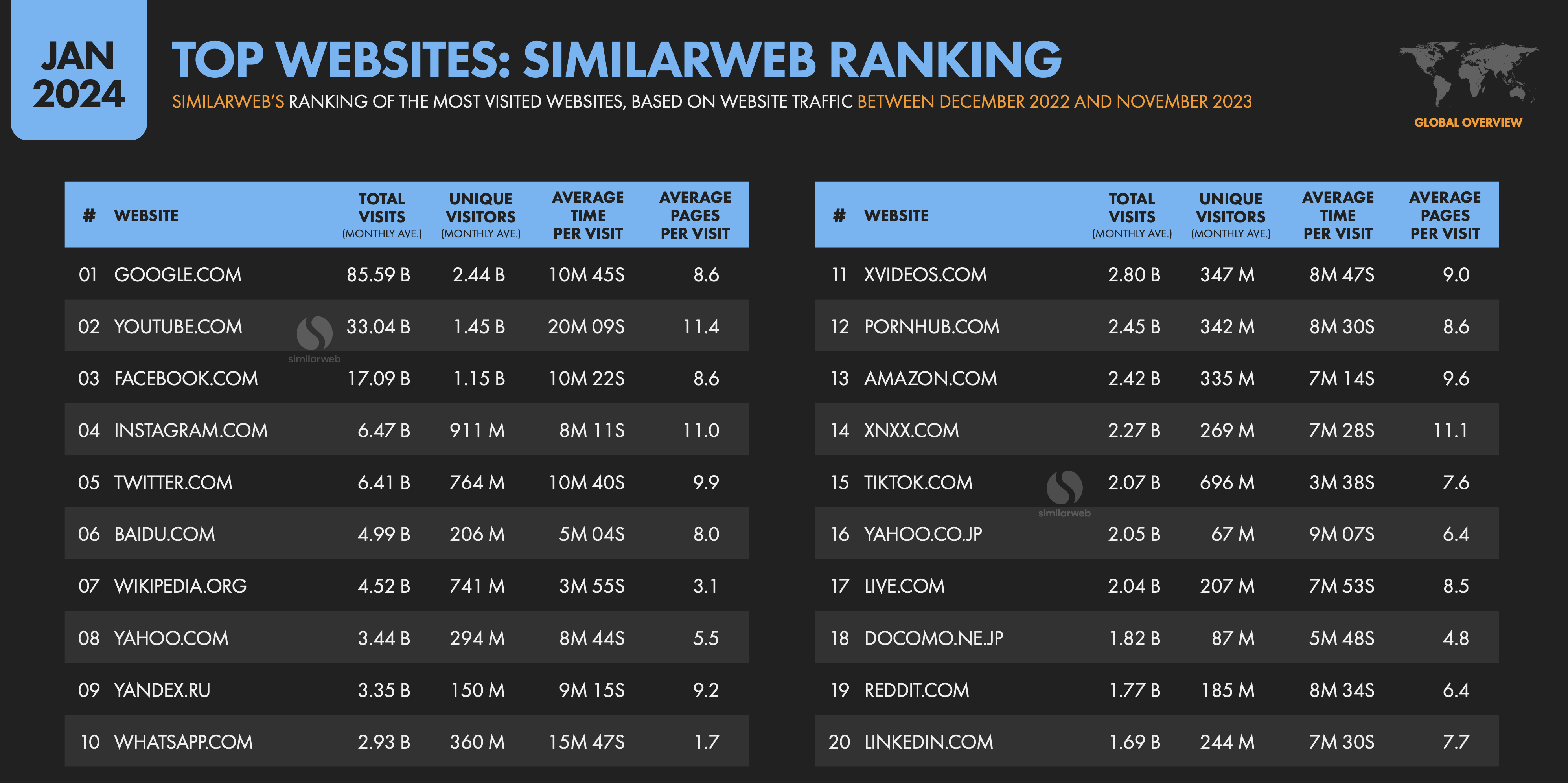
Task: Click the JAN 2024 date badge
Action: pyautogui.click(x=79, y=74)
